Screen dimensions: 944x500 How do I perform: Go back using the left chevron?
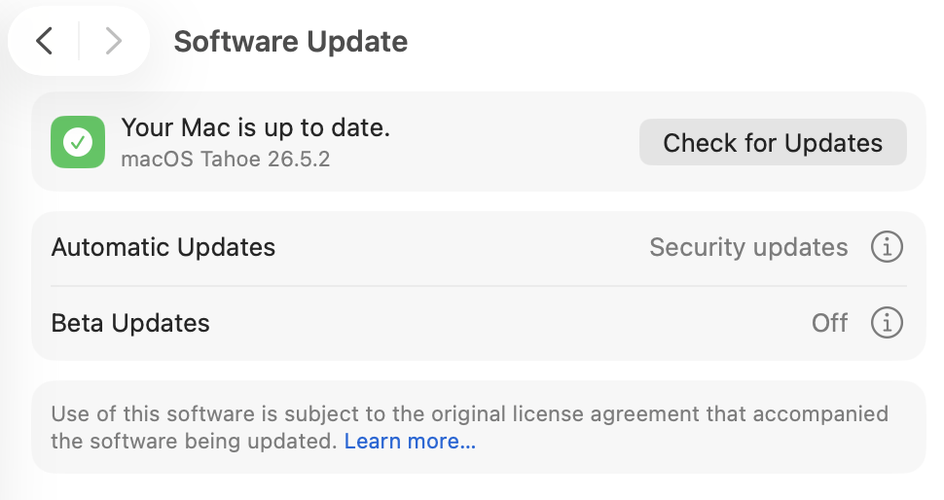point(44,42)
